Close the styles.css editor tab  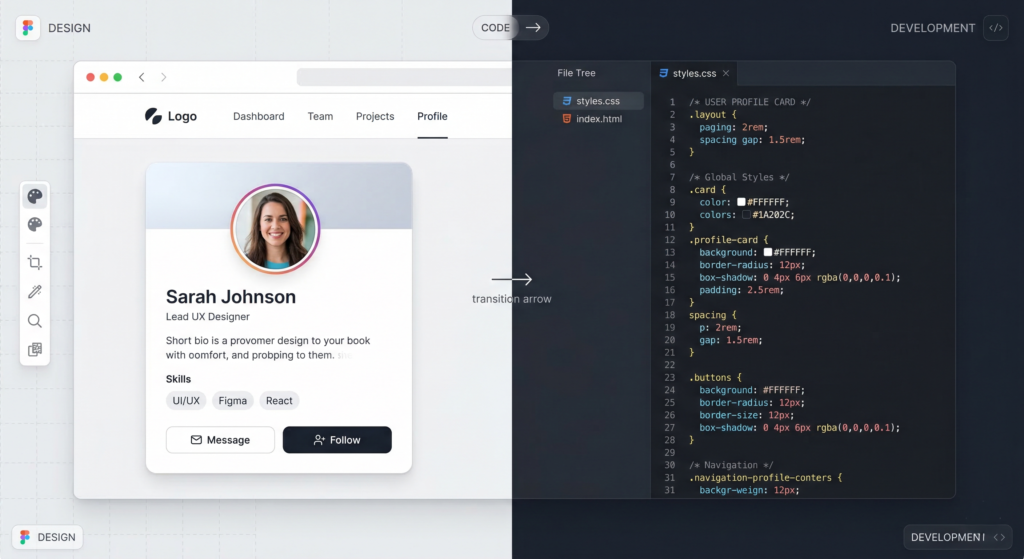pyautogui.click(x=726, y=73)
